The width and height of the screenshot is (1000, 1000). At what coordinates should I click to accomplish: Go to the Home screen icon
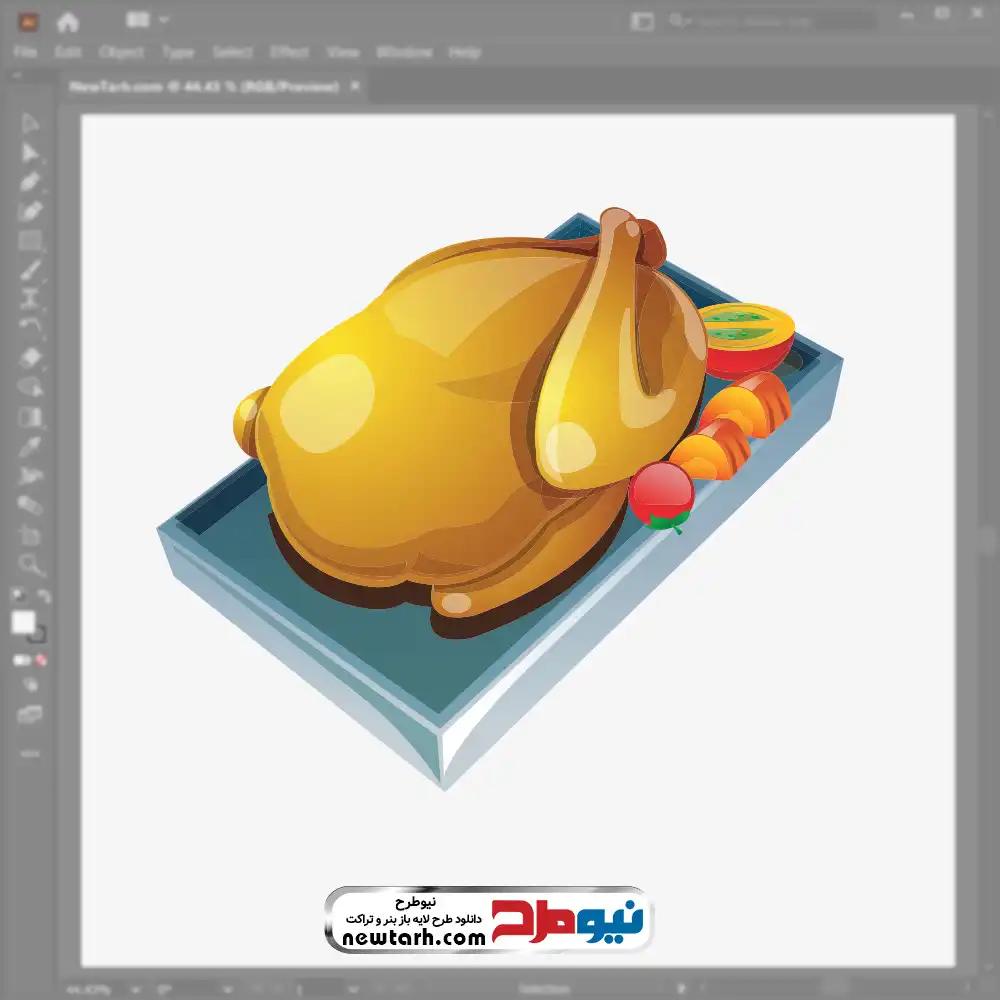pos(68,22)
